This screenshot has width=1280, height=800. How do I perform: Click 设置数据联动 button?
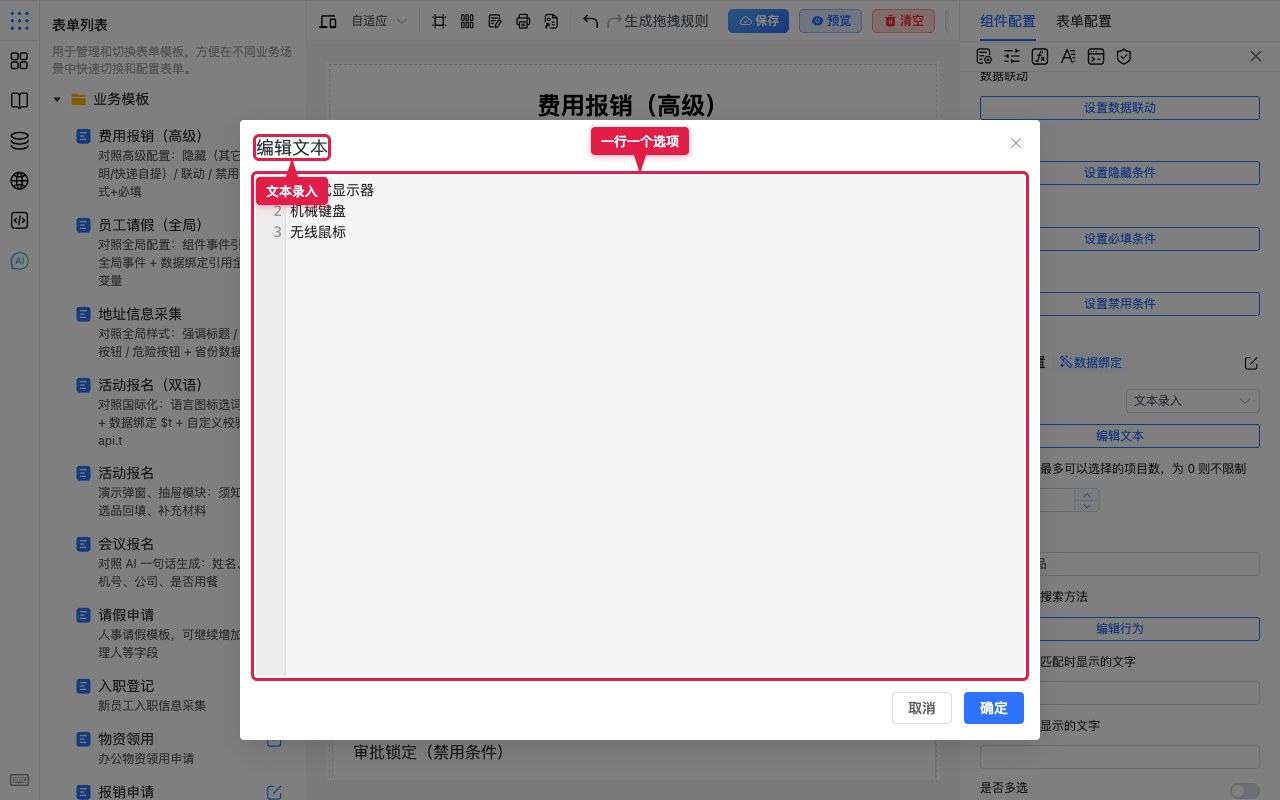pyautogui.click(x=1120, y=108)
